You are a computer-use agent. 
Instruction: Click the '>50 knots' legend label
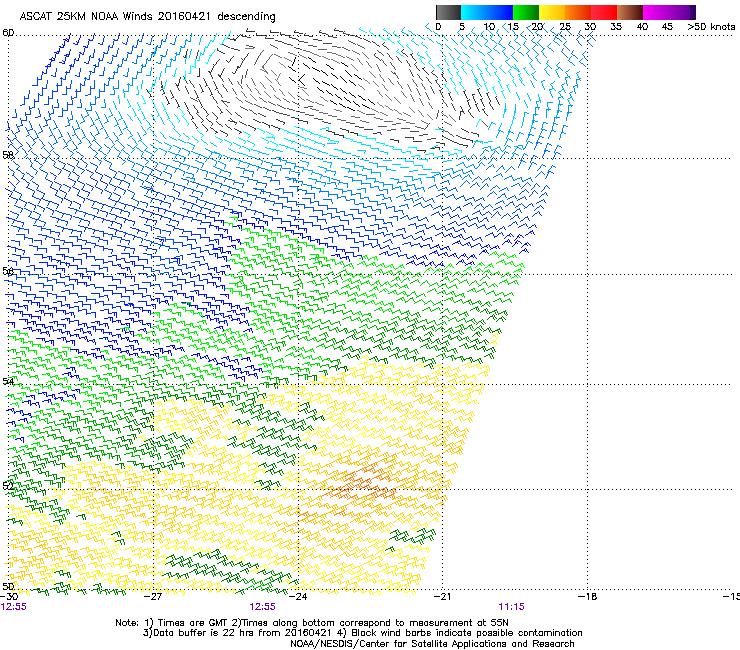(x=711, y=26)
